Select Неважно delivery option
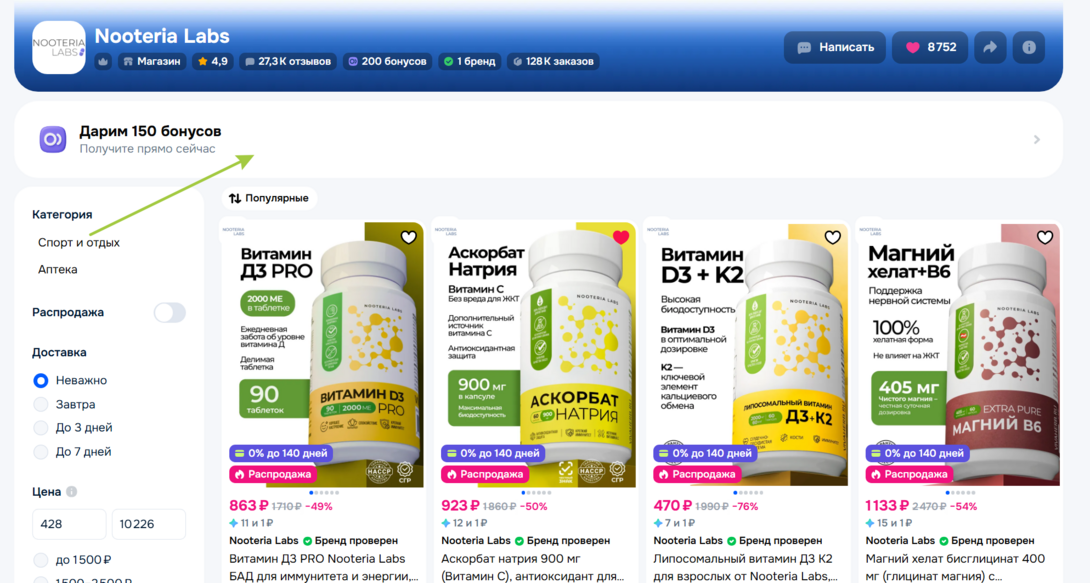1090x583 pixels. 41,380
